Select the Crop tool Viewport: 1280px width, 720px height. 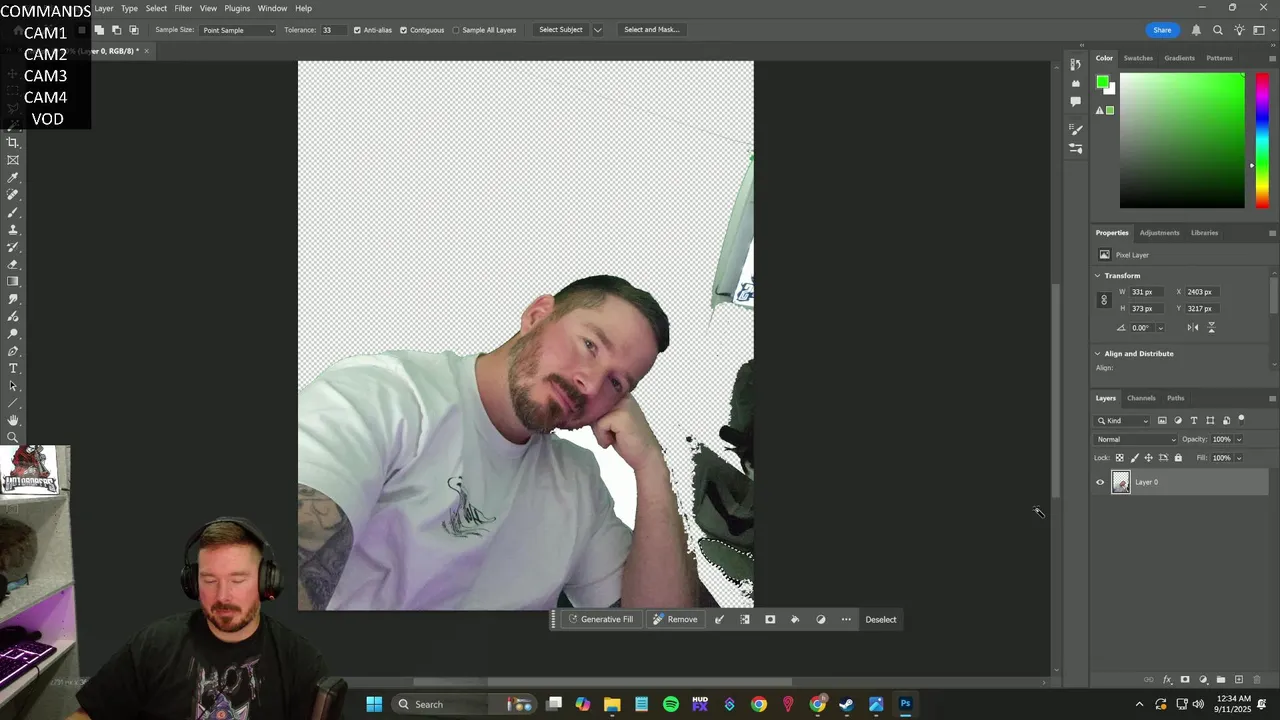[x=13, y=143]
